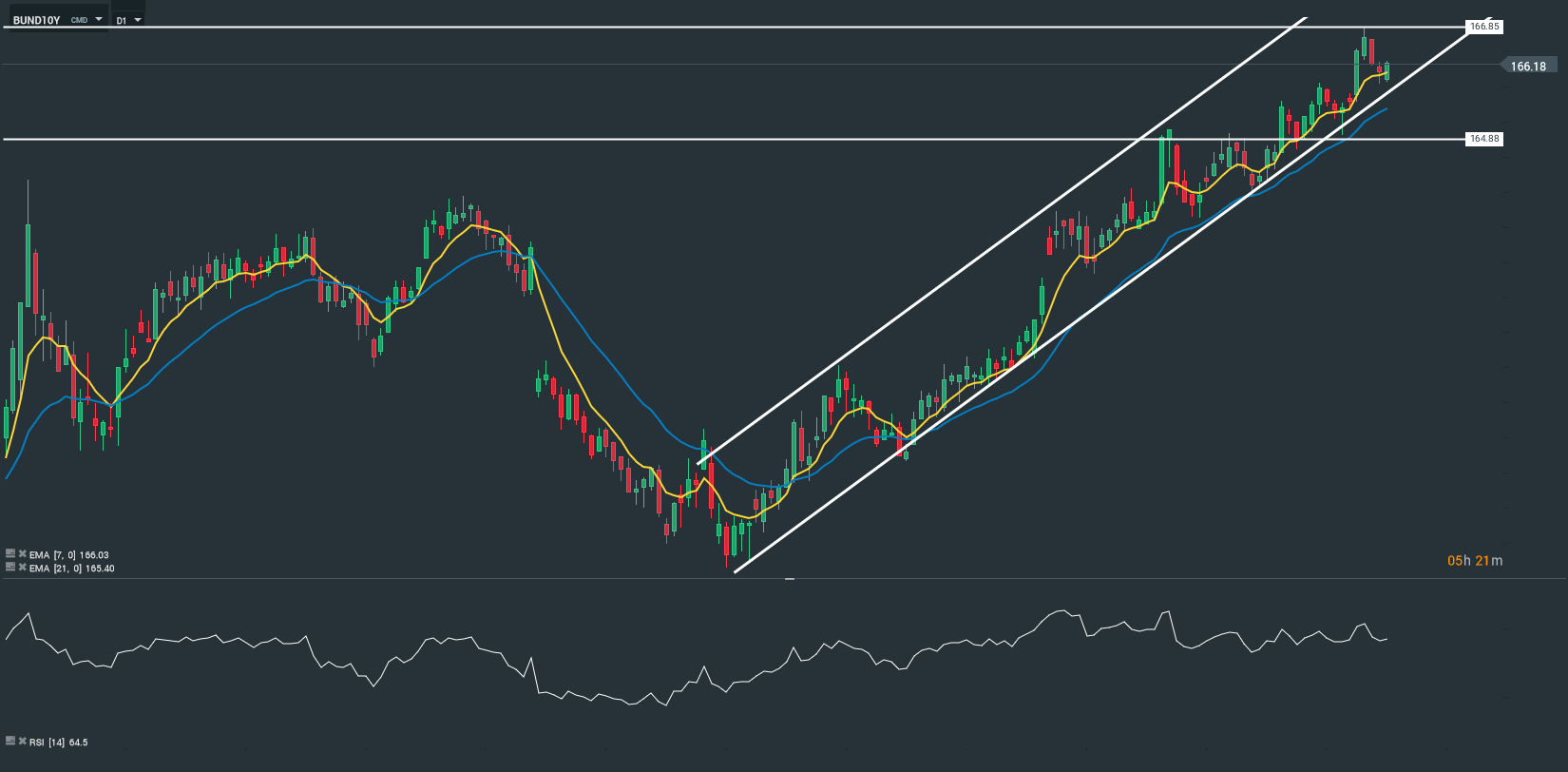Screen dimensions: 1568x772
Task: Open the BUND10Y symbol dropdown
Action: [x=99, y=19]
